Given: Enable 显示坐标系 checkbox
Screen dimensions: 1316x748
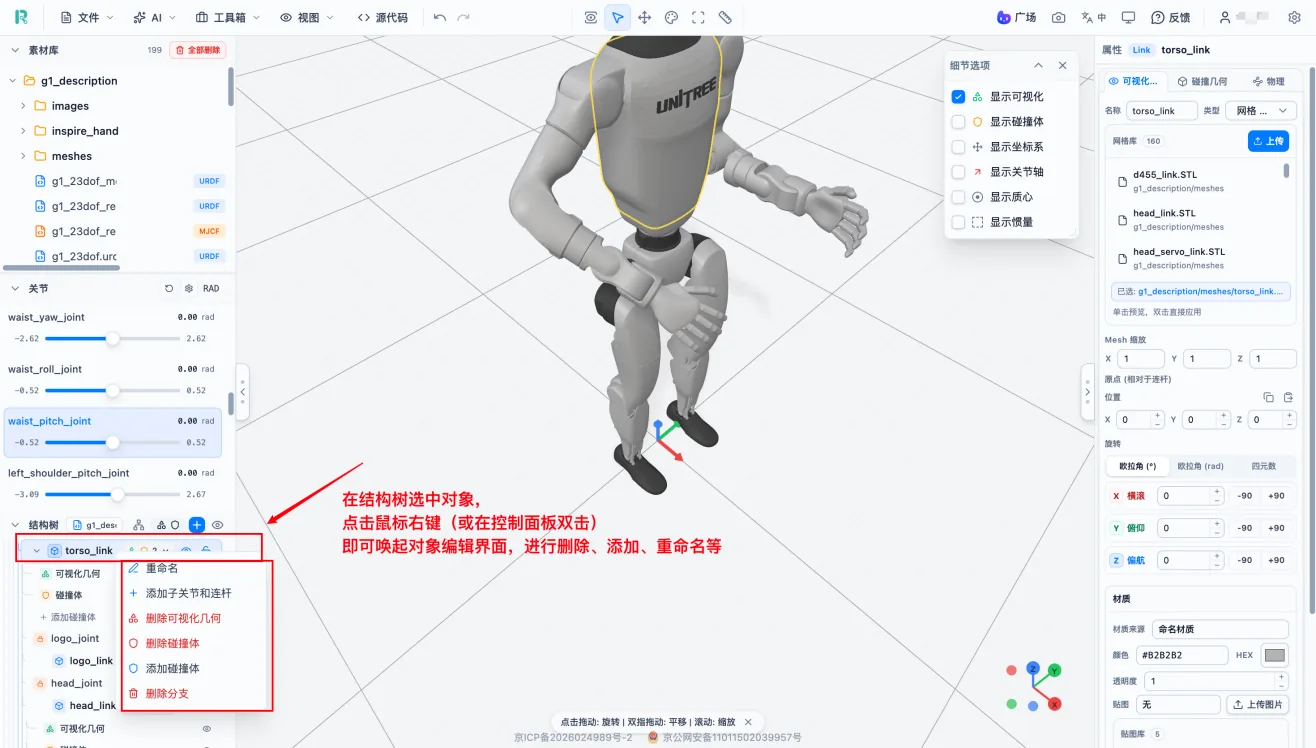Looking at the screenshot, I should 958,146.
